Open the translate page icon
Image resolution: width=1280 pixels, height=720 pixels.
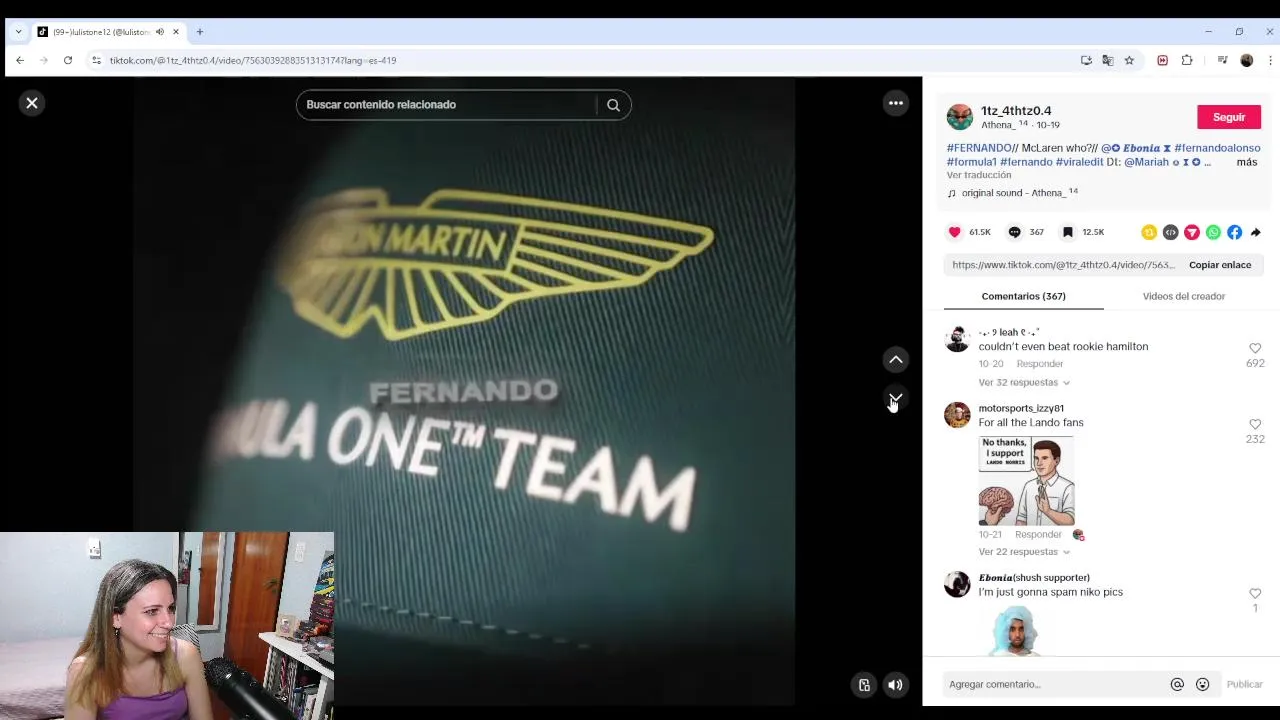1108,60
